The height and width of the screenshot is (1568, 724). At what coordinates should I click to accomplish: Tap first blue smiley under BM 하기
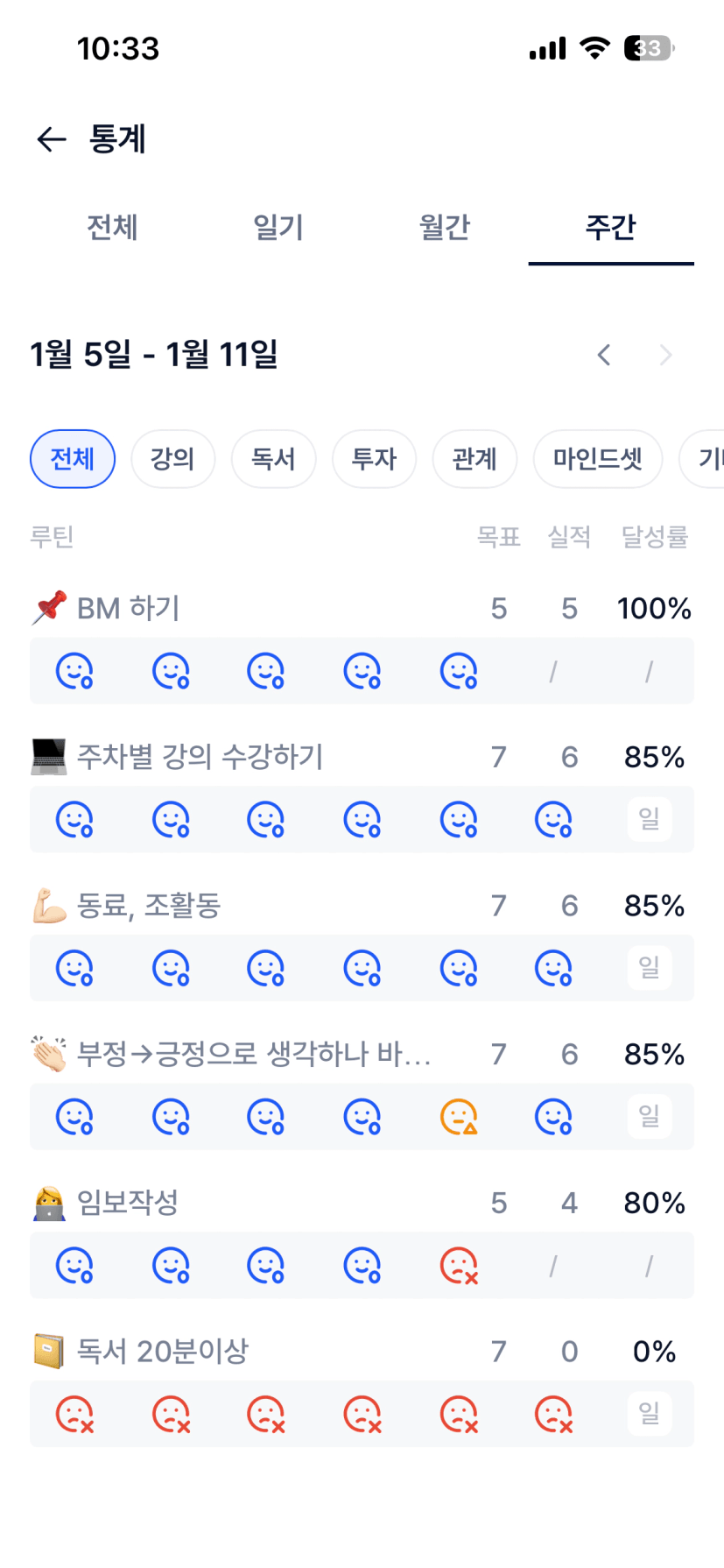74,671
